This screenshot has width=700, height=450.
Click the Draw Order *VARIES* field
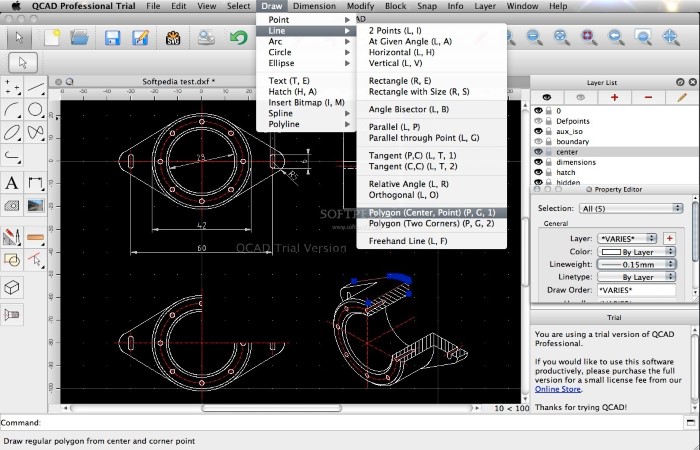(x=637, y=290)
